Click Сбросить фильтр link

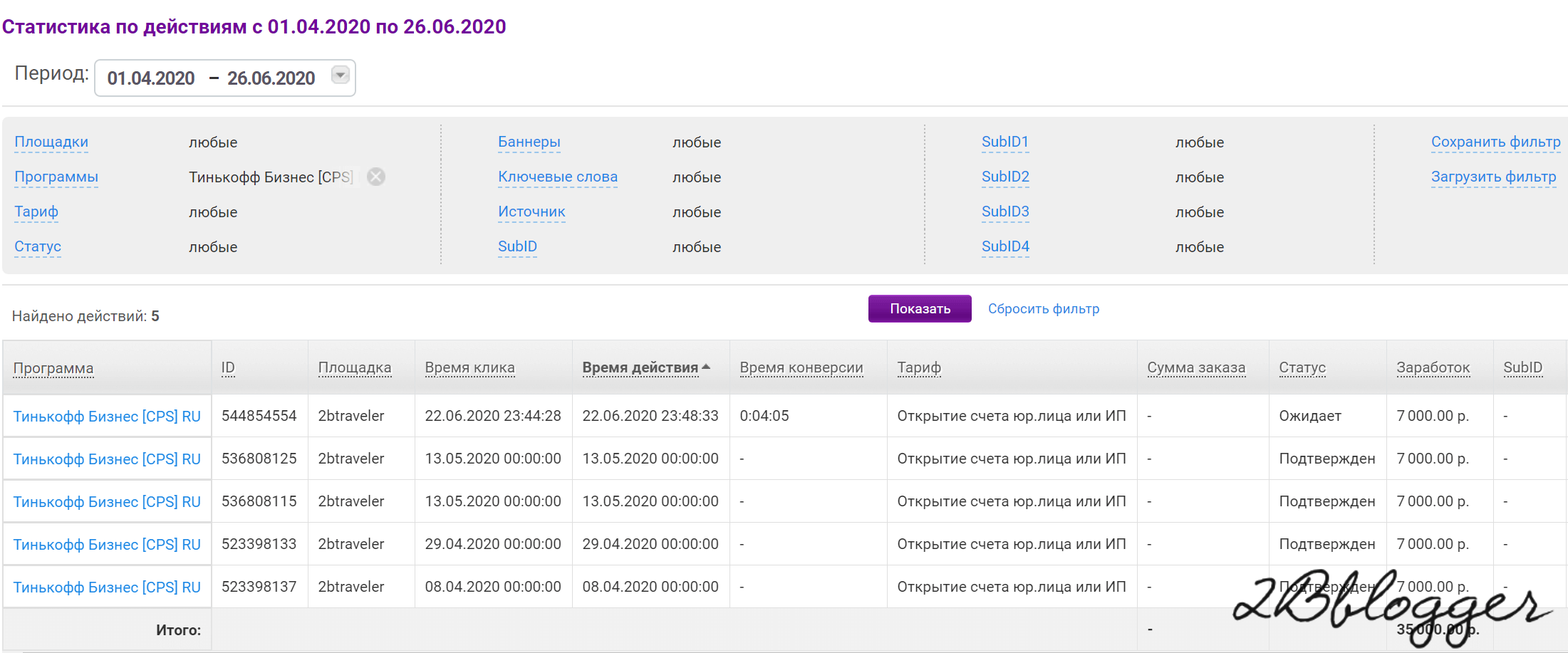[1044, 308]
